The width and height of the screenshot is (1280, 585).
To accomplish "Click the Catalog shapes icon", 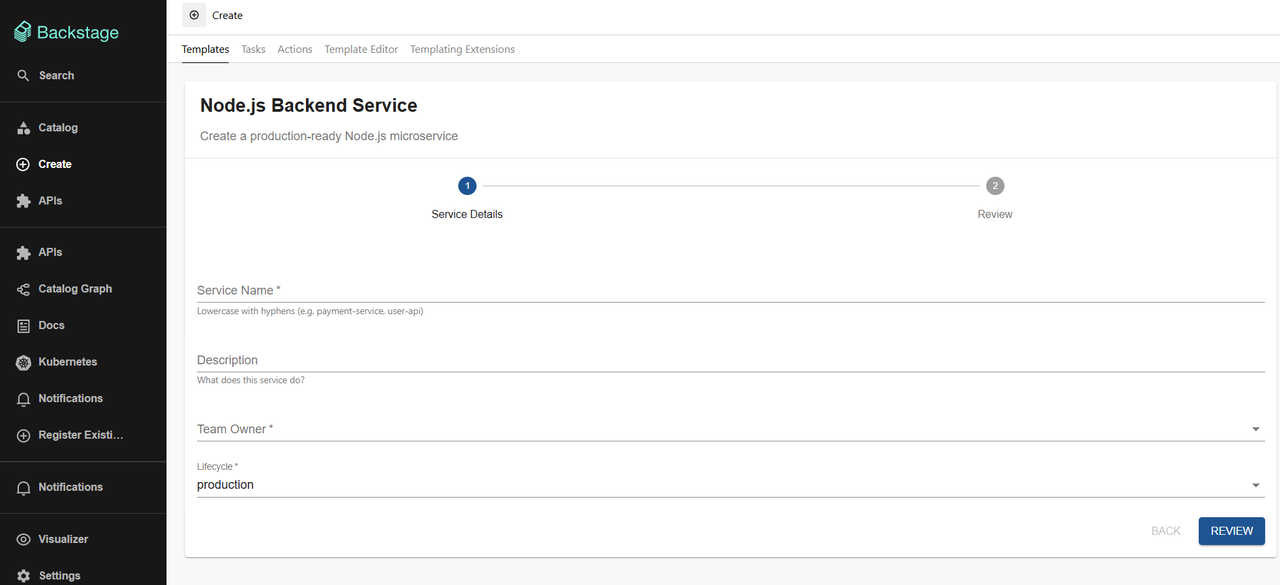I will point(23,128).
